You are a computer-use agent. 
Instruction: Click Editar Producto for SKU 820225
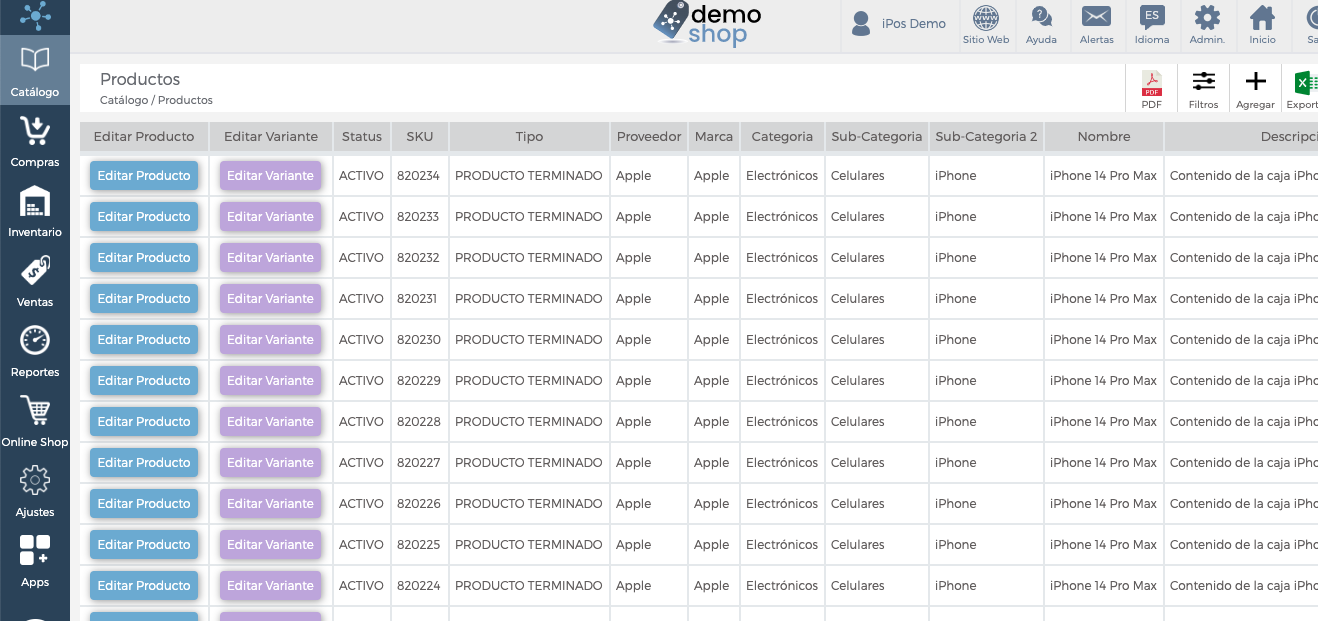pos(144,545)
